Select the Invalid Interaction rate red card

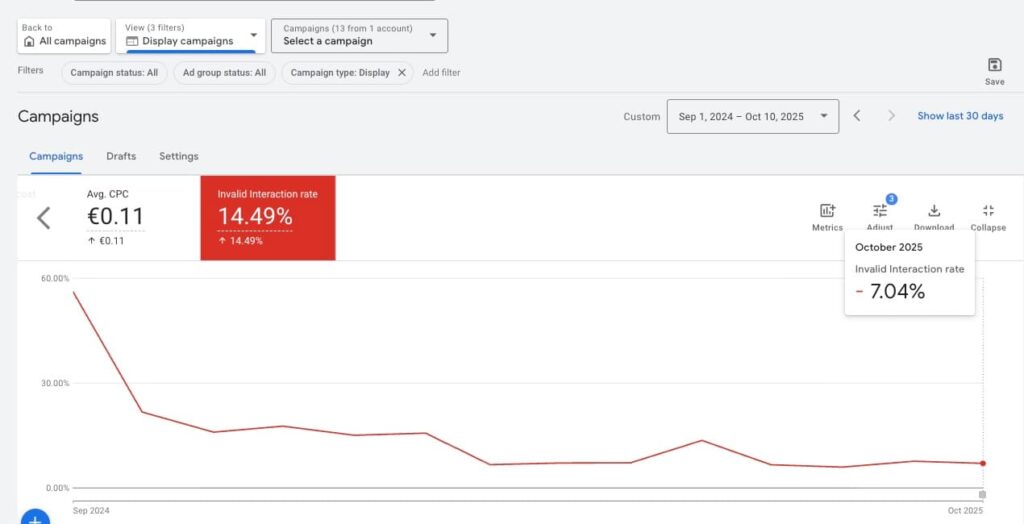pos(268,217)
